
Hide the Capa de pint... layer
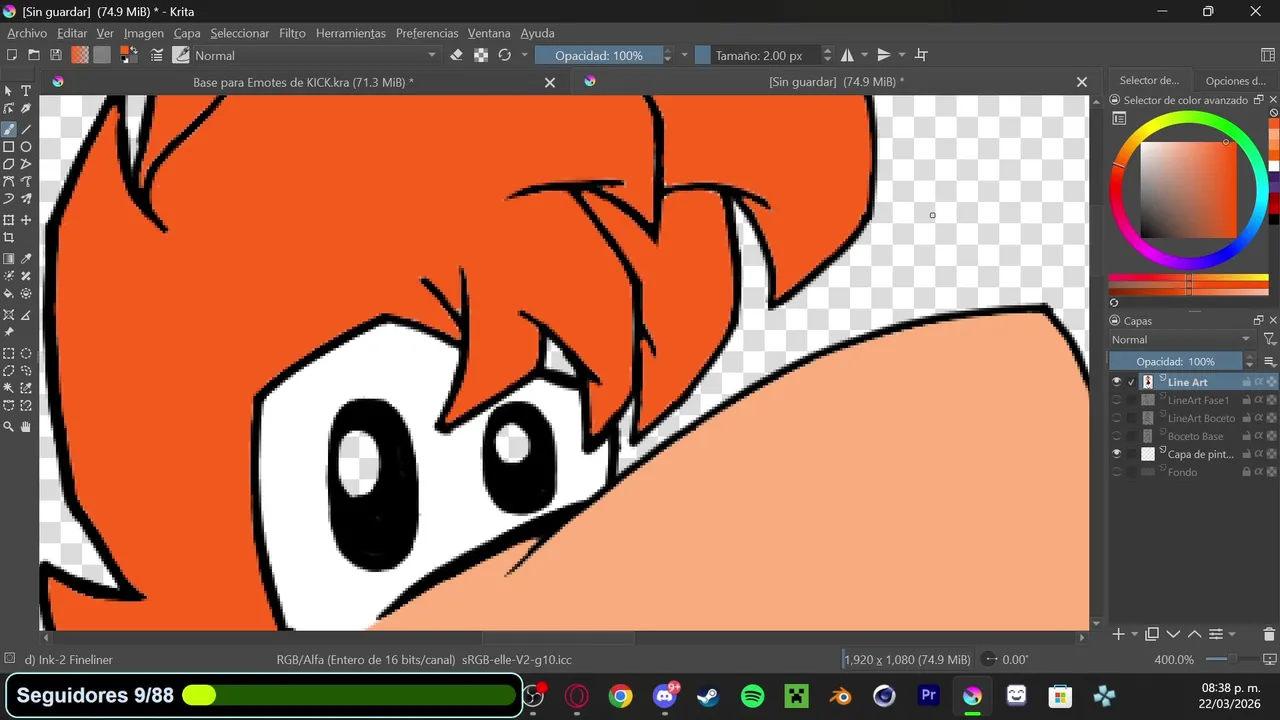1117,454
